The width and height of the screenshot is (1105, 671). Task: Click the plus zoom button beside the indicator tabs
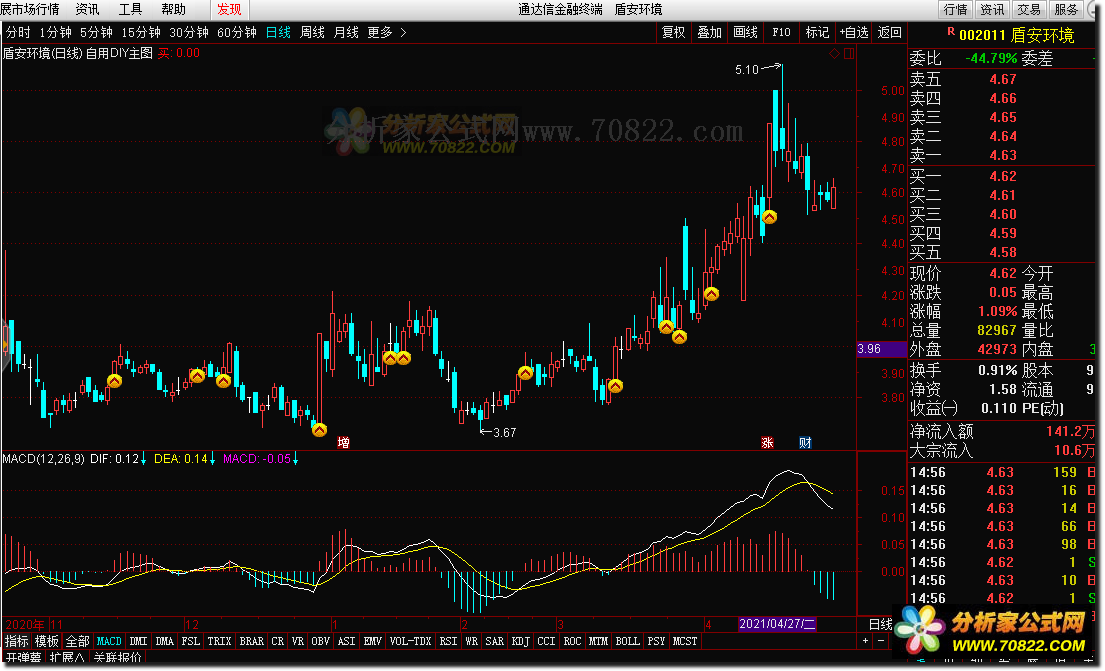(x=865, y=641)
